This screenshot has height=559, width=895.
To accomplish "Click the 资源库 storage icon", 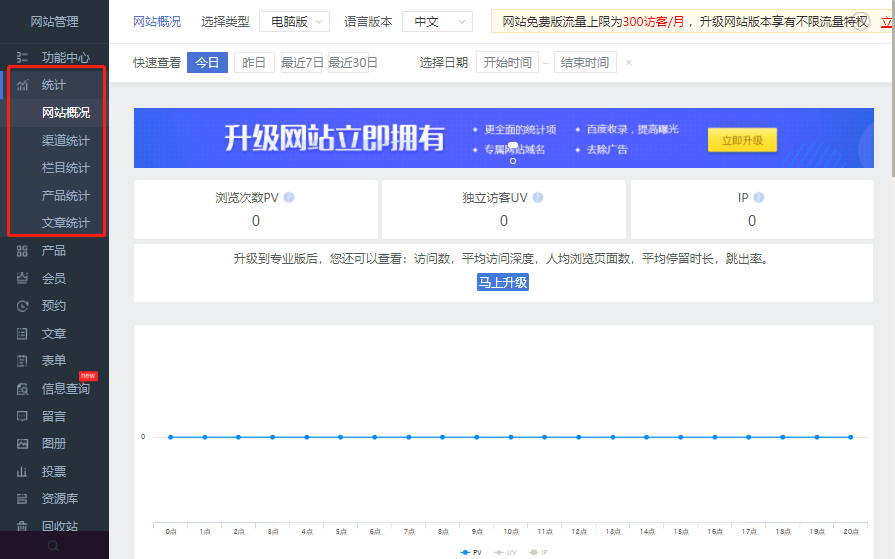I will click(22, 499).
